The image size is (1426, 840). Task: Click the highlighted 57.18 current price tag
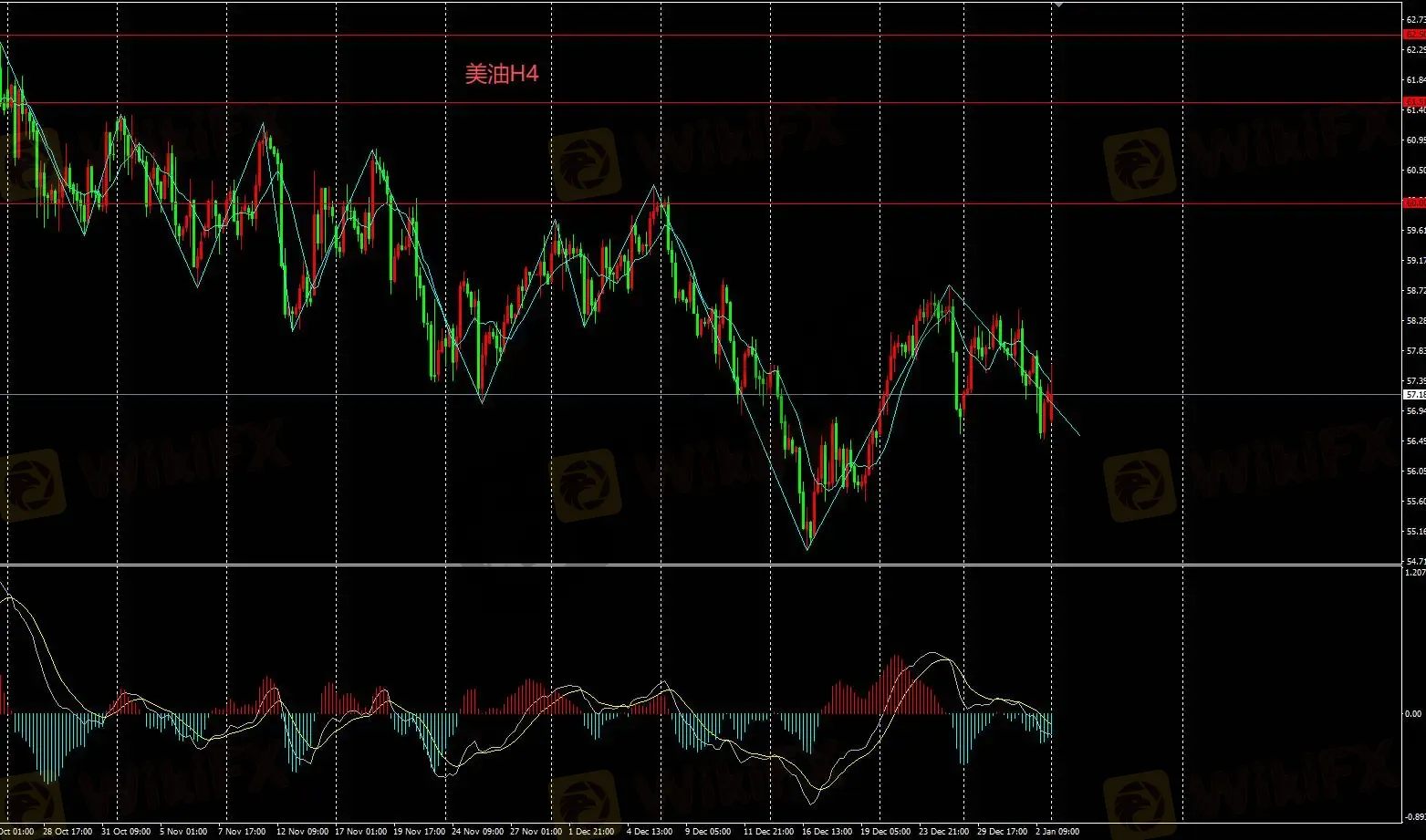1414,395
